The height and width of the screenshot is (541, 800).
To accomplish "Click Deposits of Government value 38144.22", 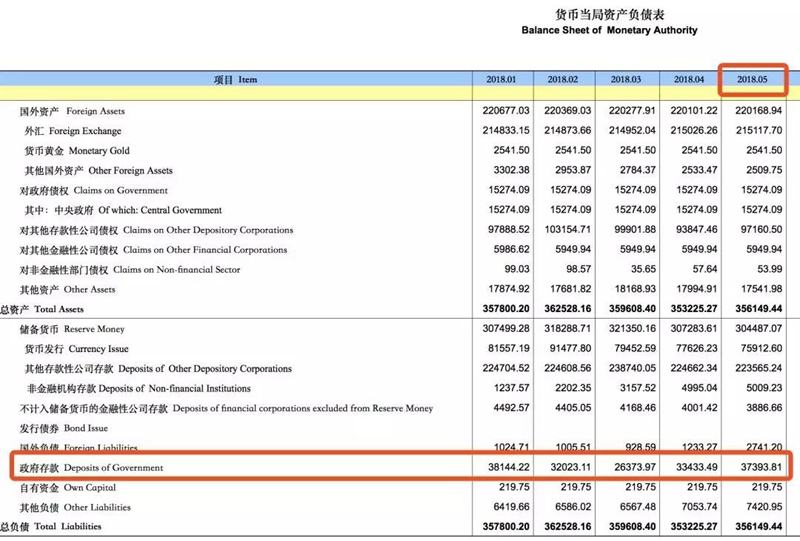I will [503, 468].
